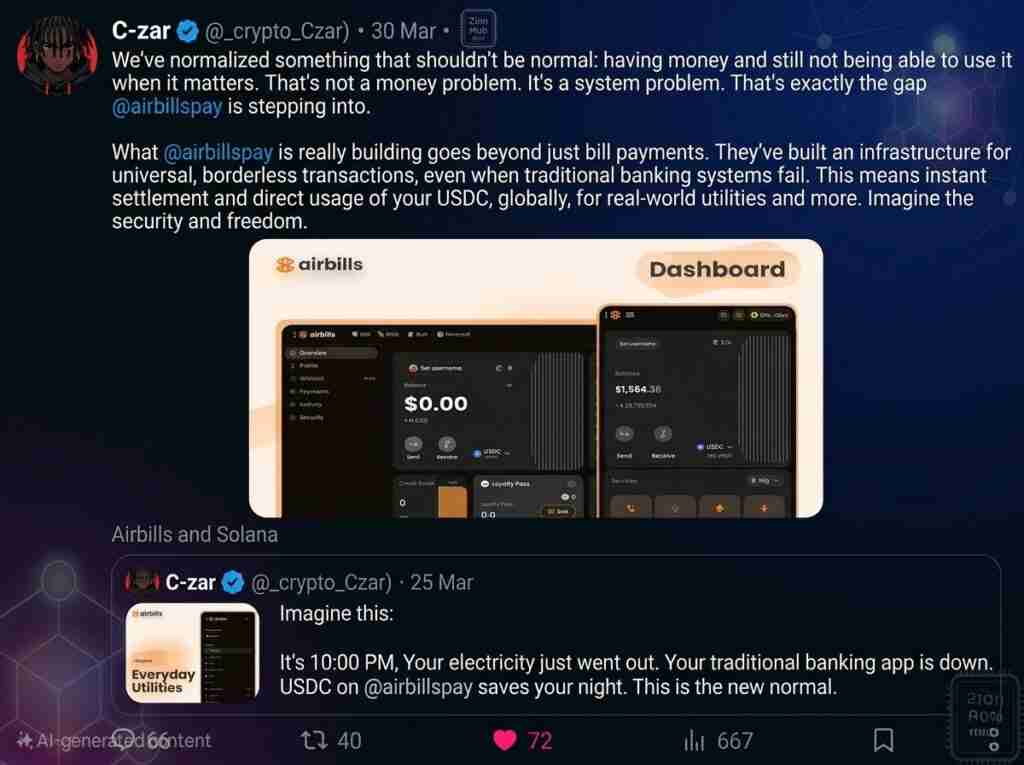Click the reply comment icon showing 66

123,740
